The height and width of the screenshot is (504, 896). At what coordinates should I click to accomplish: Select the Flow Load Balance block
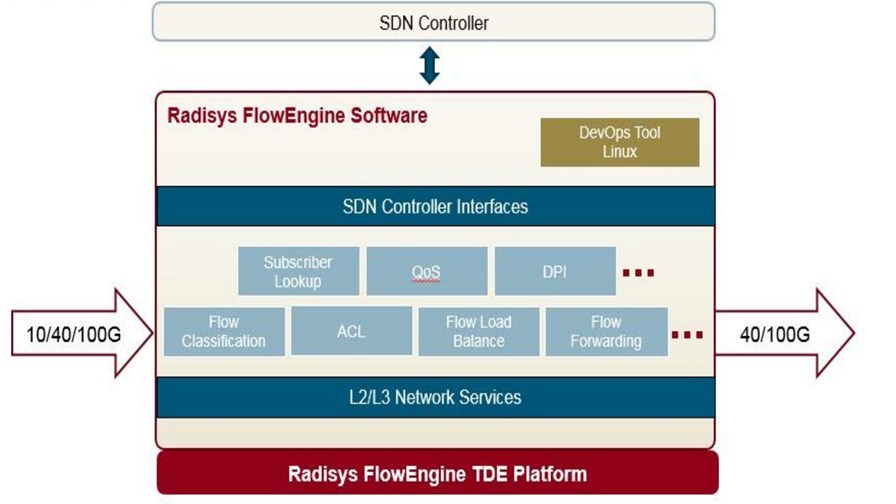[x=479, y=331]
